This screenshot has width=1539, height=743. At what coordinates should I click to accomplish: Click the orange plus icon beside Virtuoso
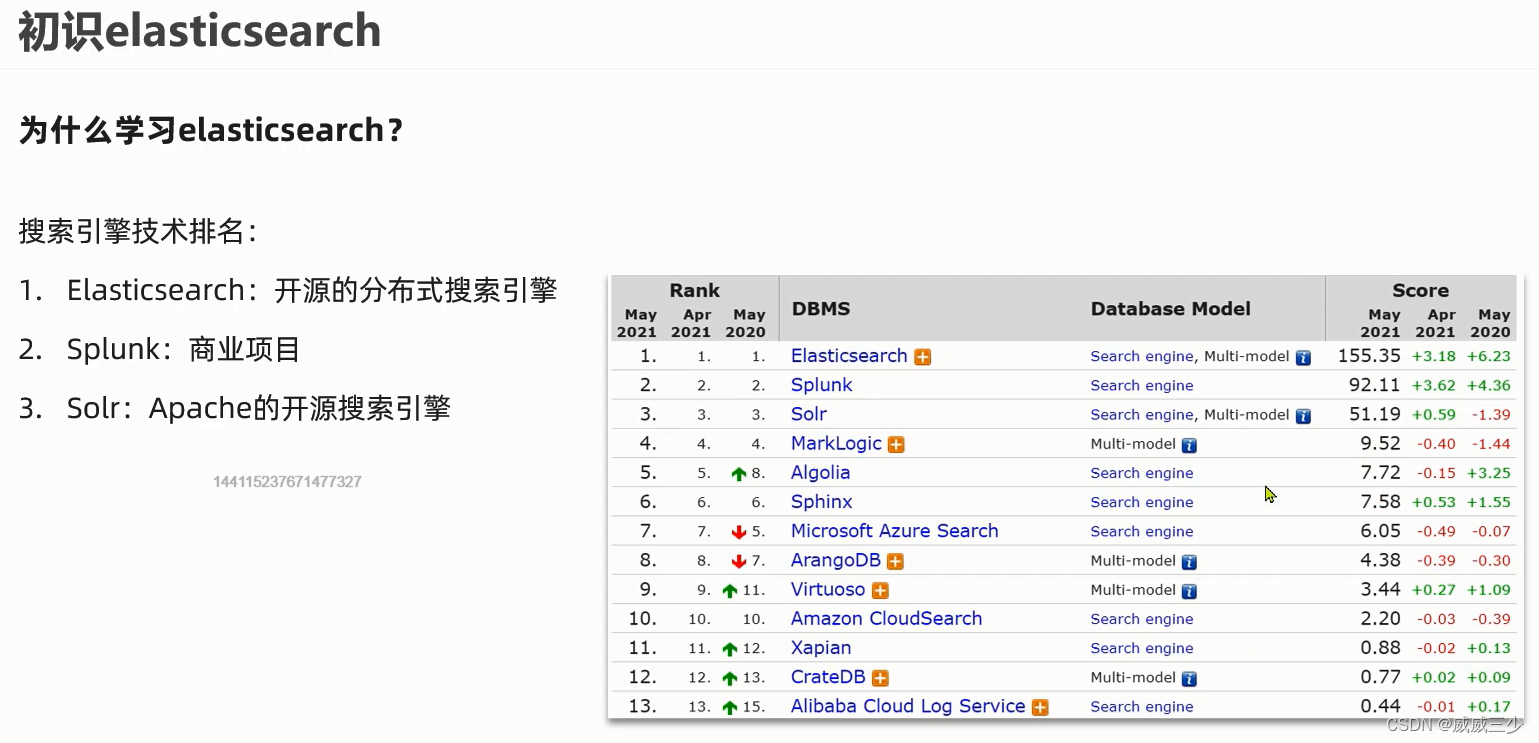pos(880,591)
